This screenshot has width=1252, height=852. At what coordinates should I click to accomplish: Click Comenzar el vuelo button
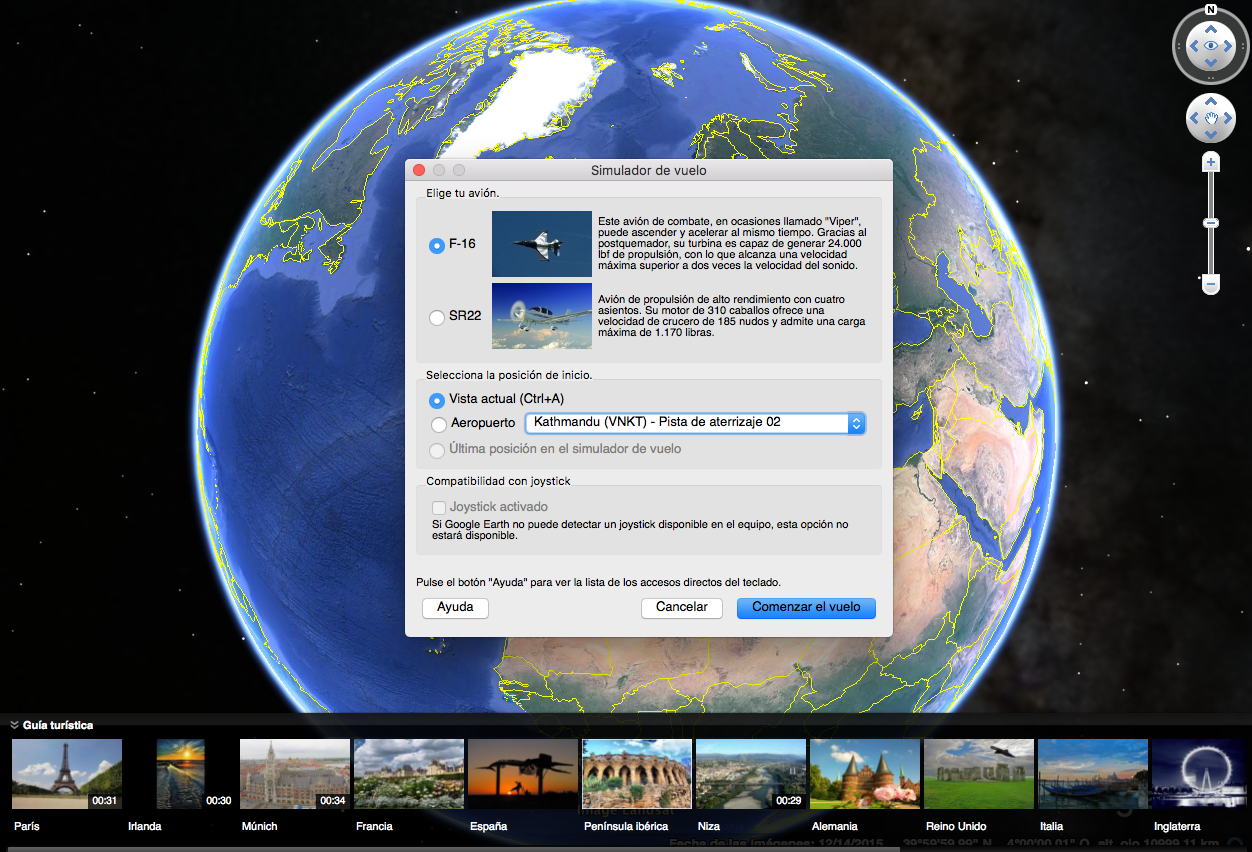[806, 608]
